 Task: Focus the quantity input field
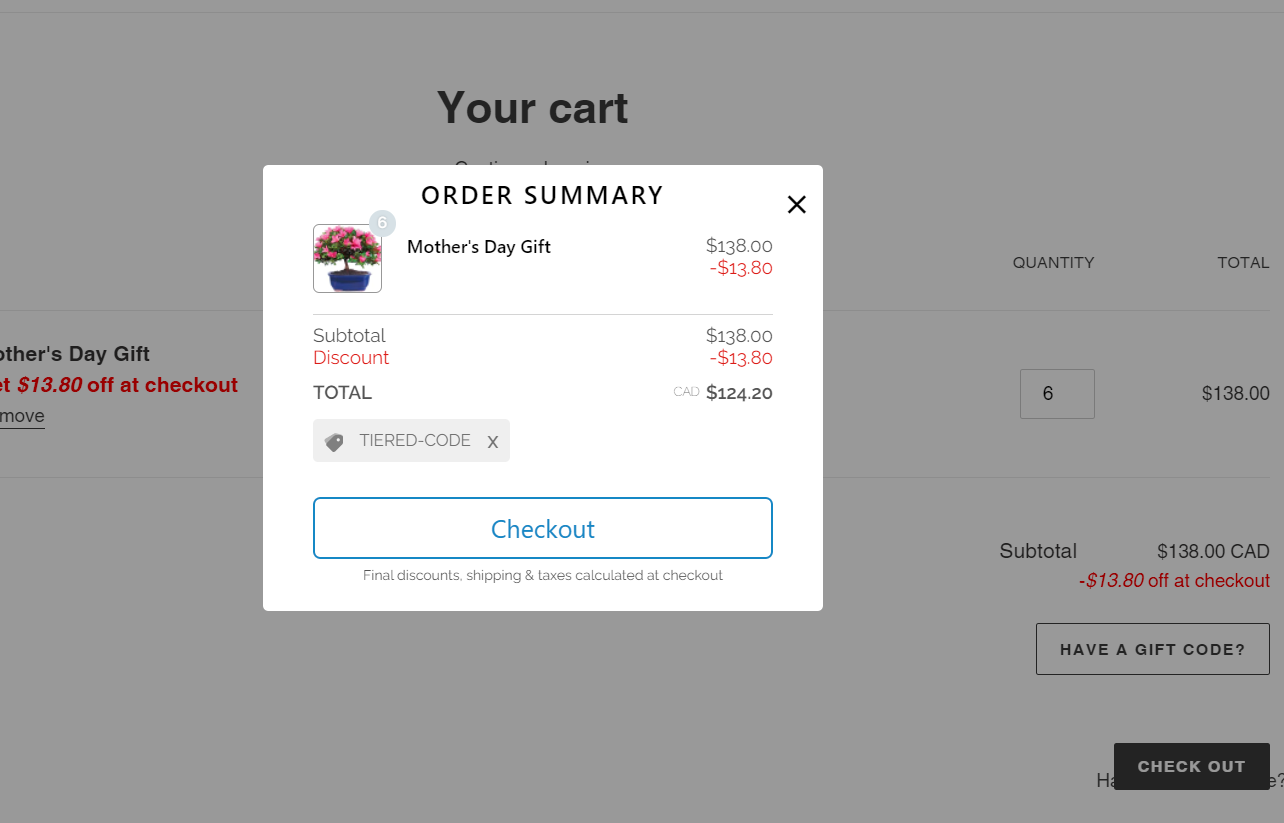click(1056, 394)
